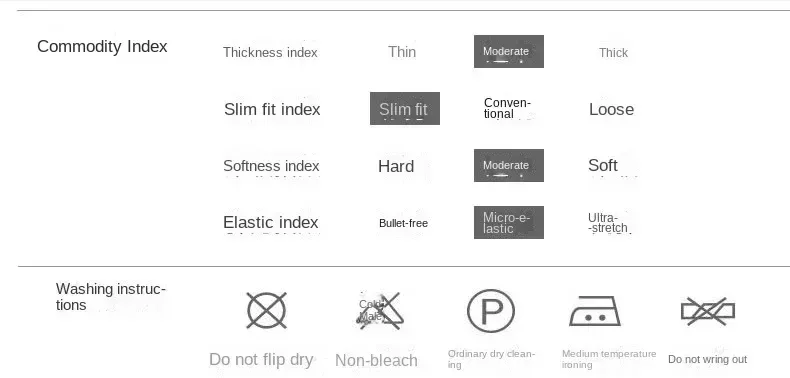Screen dimensions: 790x378
Task: Select the Micro-elastic option
Action: 509,222
